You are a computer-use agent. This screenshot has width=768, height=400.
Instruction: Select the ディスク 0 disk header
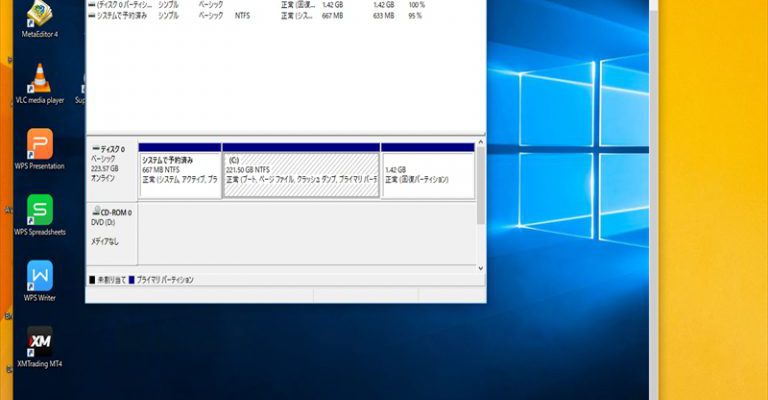pos(112,169)
